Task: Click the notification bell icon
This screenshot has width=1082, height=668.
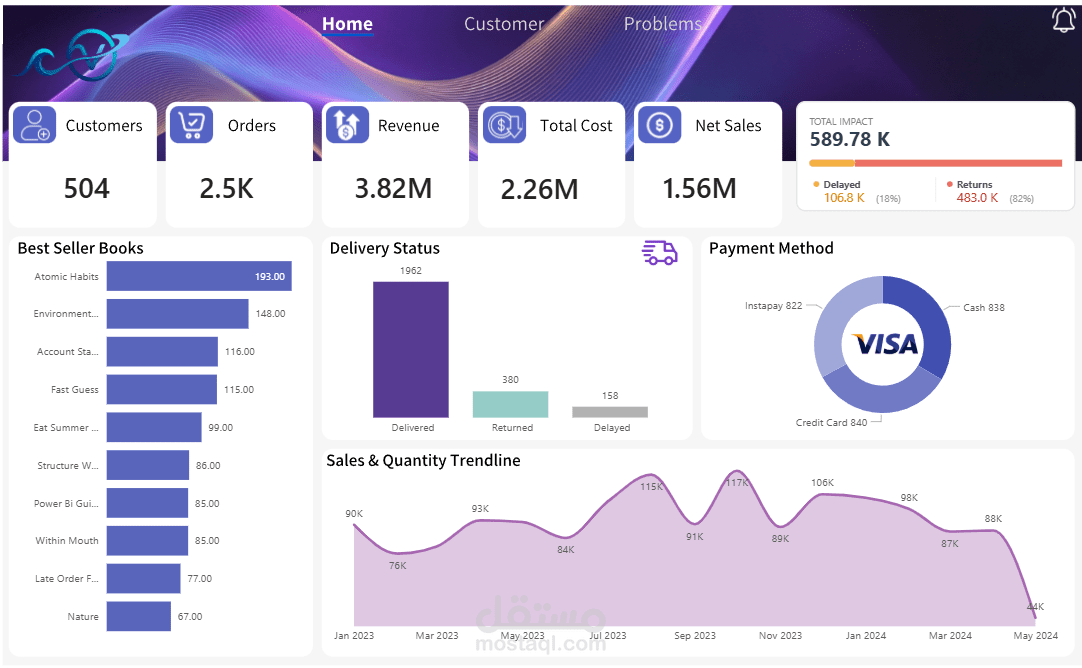Action: coord(1063,19)
